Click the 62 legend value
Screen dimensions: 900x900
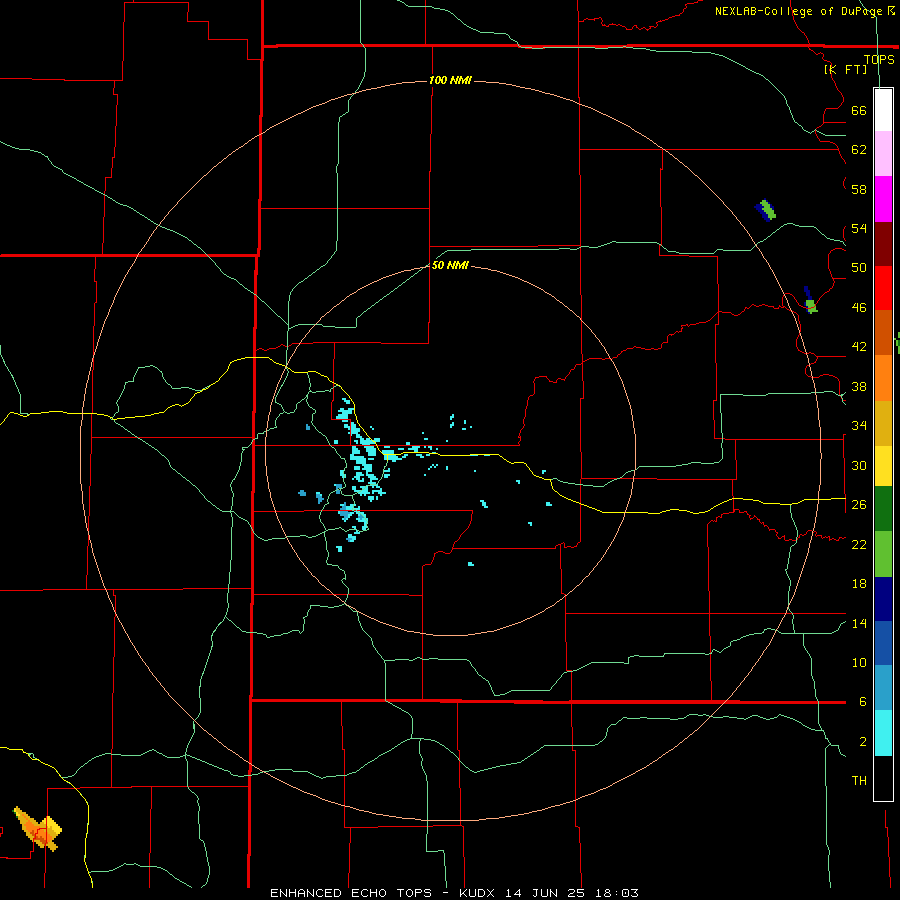tap(859, 150)
